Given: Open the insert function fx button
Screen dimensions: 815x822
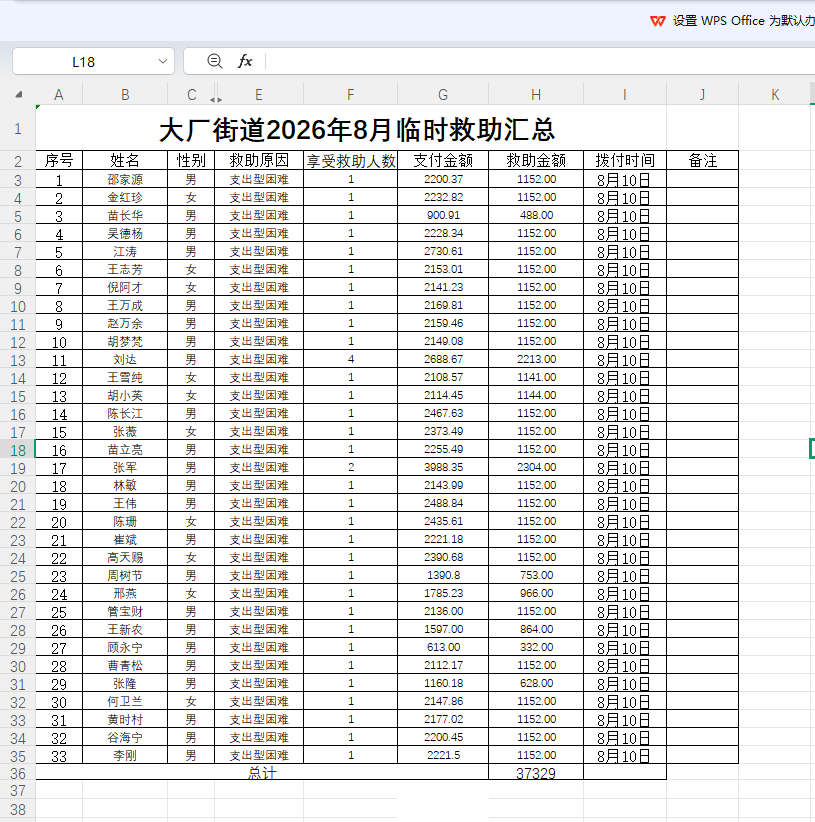Looking at the screenshot, I should click(245, 61).
